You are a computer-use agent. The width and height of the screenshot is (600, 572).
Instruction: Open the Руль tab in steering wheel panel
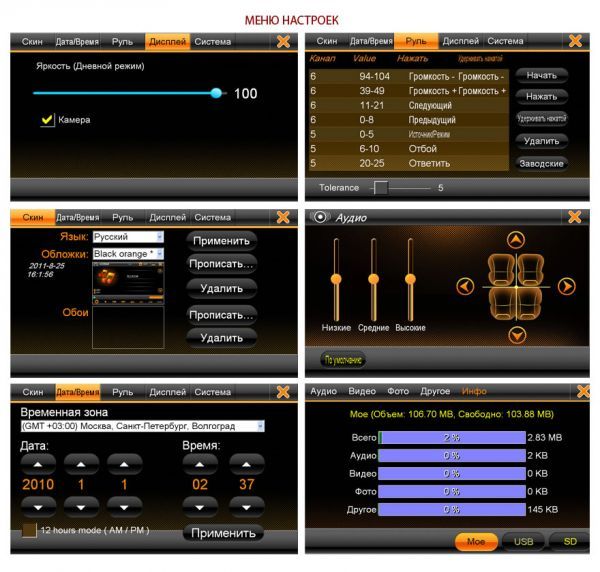click(416, 41)
